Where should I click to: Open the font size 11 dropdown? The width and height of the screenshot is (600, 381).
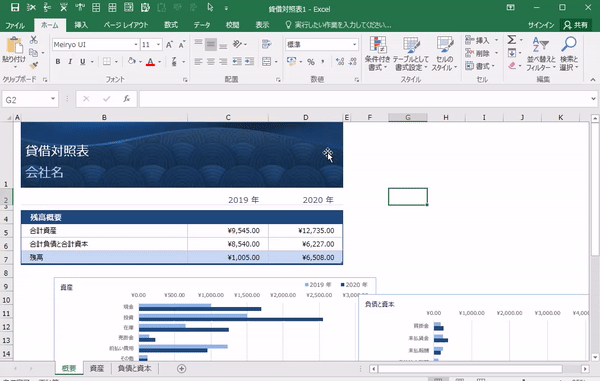pos(158,45)
